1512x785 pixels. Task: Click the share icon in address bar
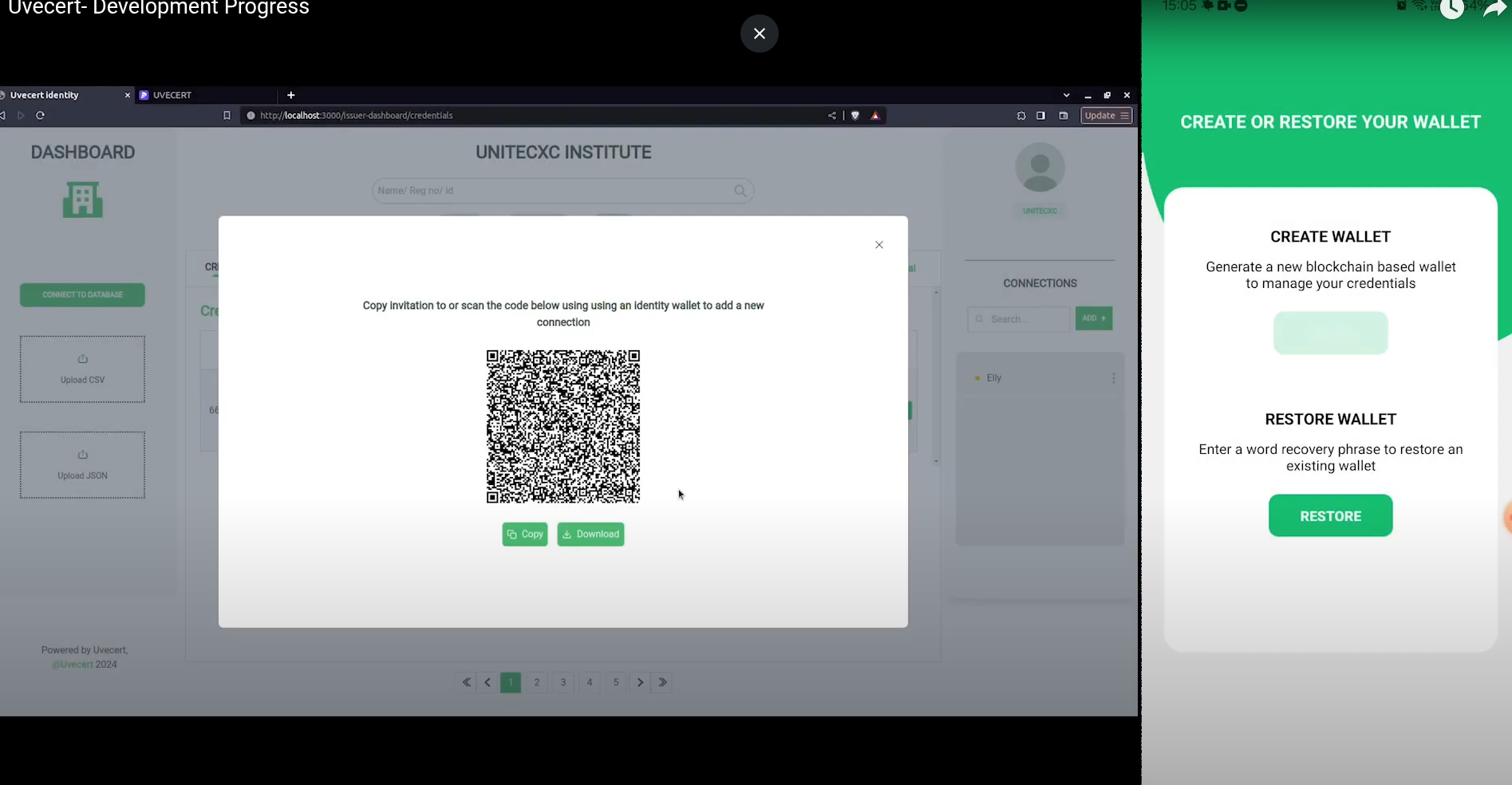click(832, 116)
